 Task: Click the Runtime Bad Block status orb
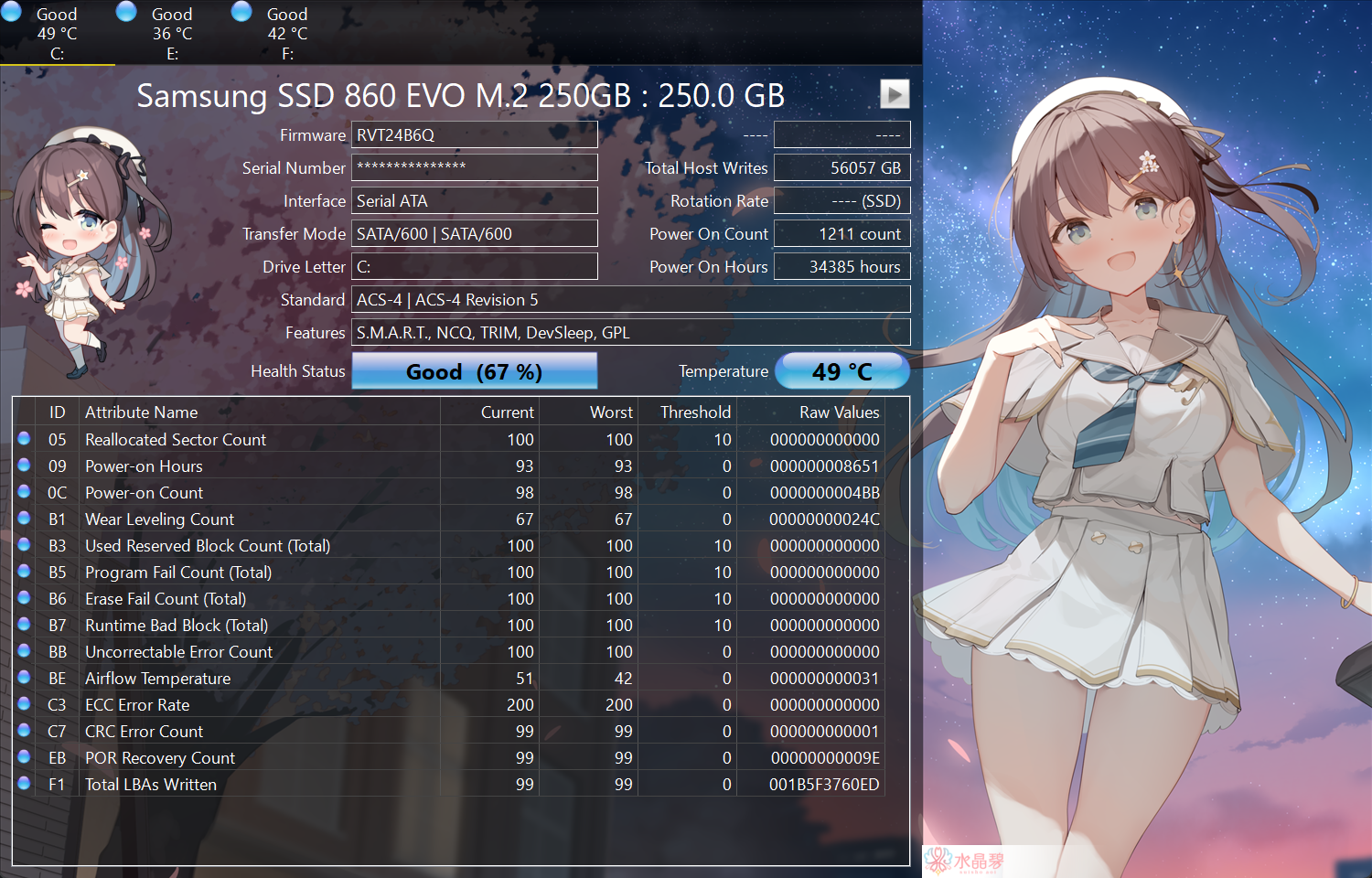25,624
